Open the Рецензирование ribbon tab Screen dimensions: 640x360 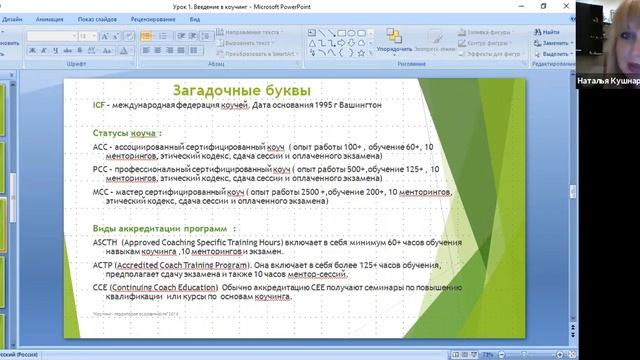click(153, 19)
